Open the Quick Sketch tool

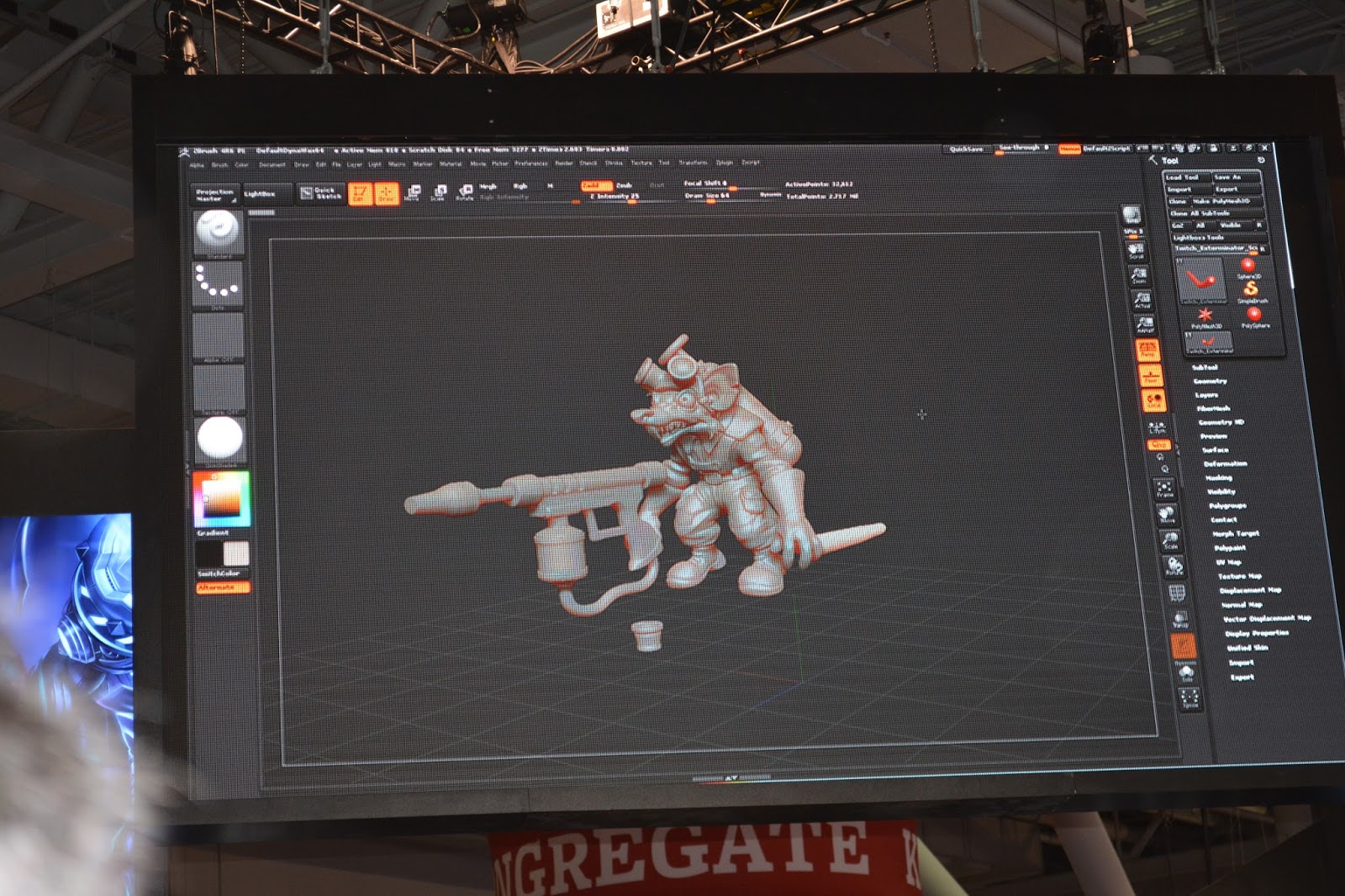[x=320, y=193]
